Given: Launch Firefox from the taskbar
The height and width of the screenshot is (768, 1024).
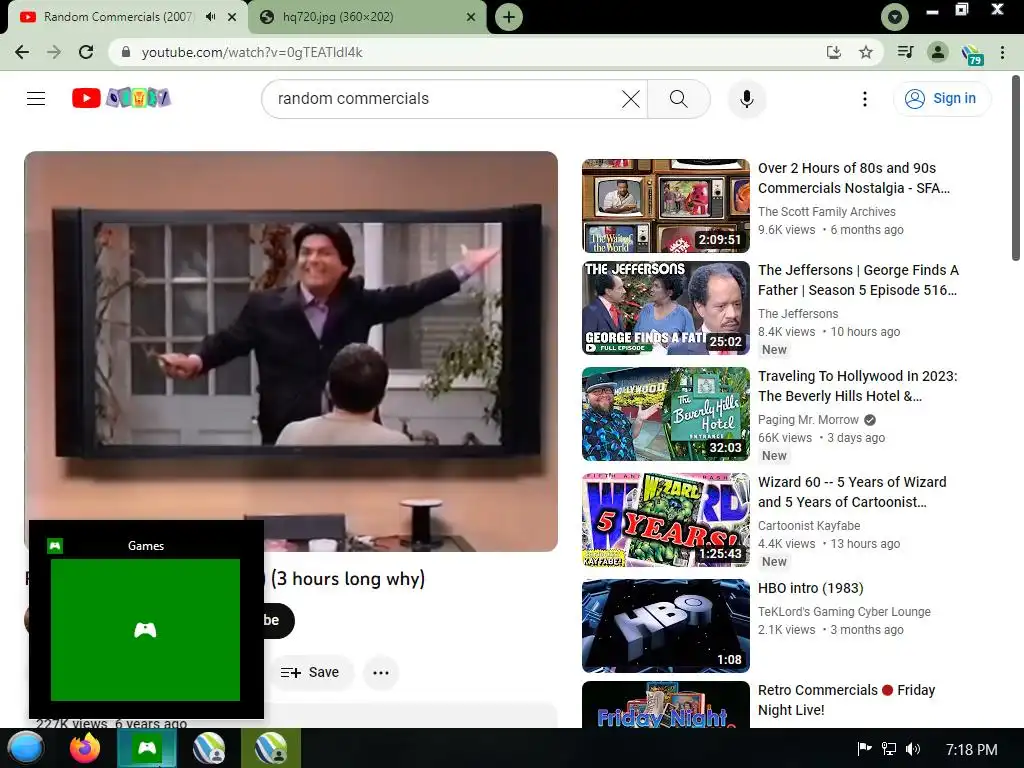Looking at the screenshot, I should (85, 748).
